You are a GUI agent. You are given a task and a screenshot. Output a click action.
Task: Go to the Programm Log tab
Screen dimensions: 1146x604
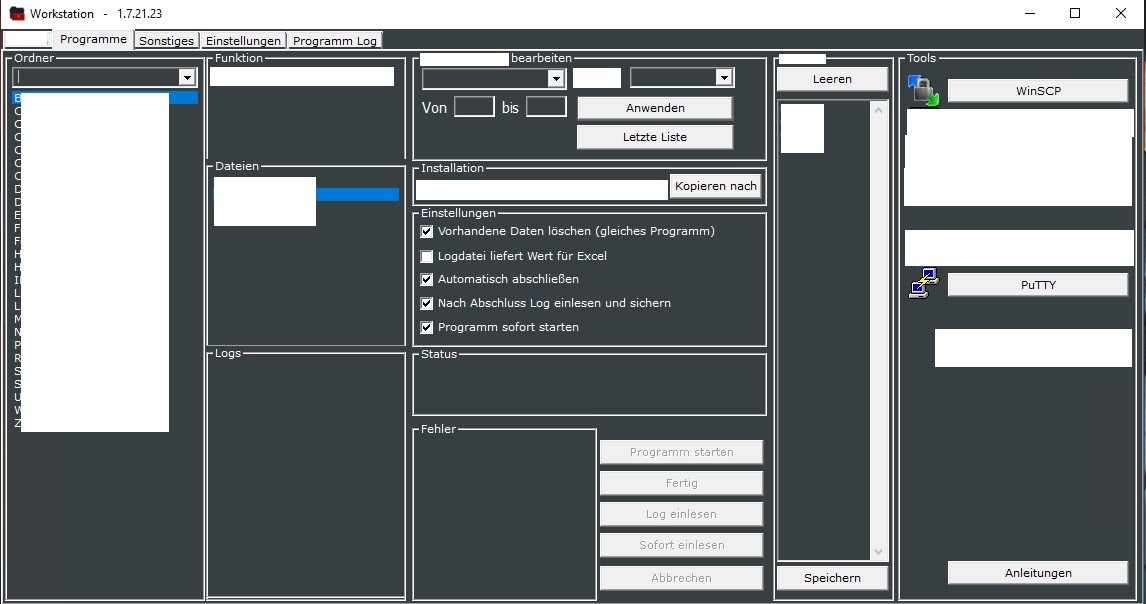tap(334, 41)
